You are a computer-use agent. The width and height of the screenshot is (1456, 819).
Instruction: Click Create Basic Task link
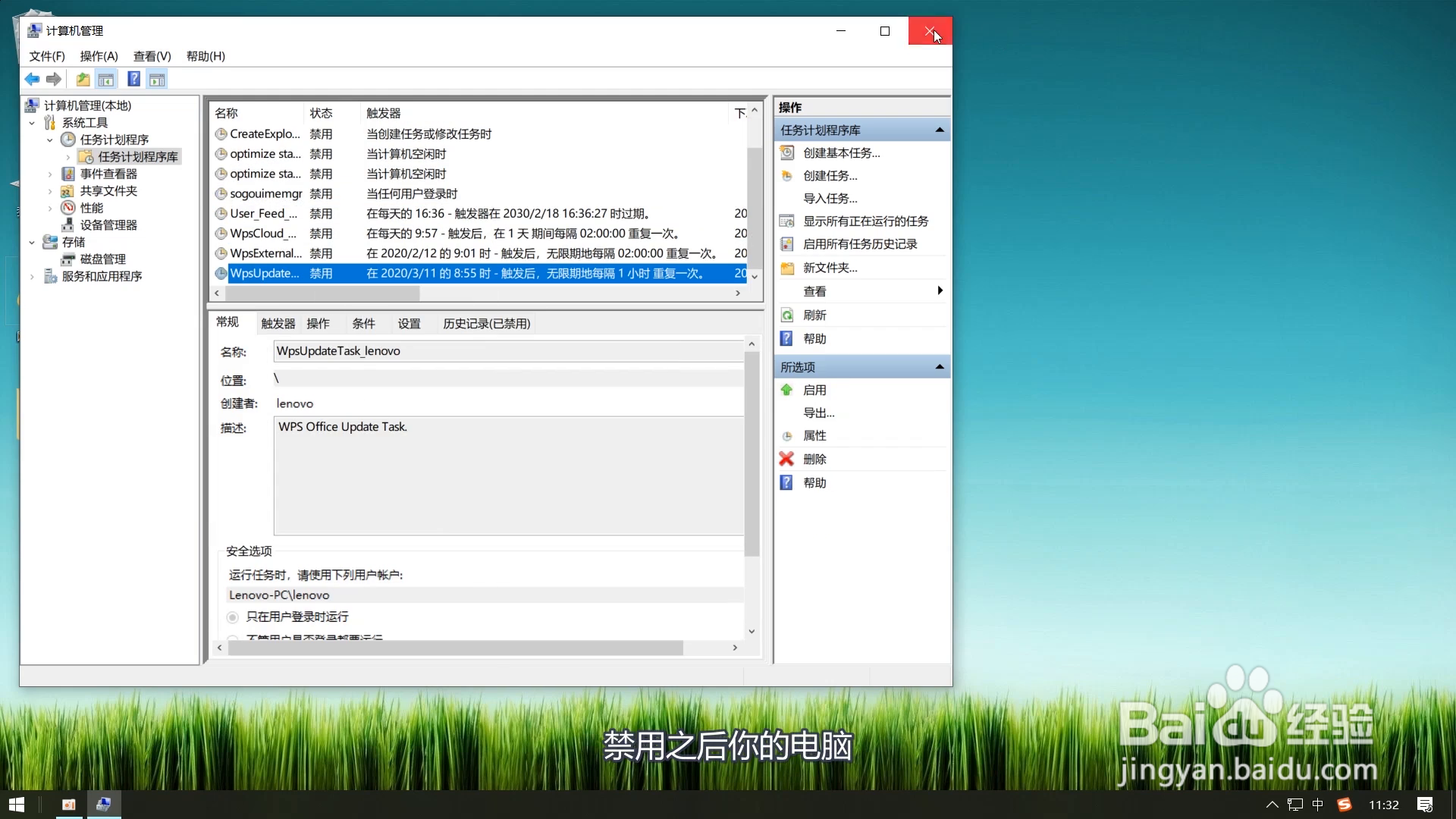tap(841, 152)
